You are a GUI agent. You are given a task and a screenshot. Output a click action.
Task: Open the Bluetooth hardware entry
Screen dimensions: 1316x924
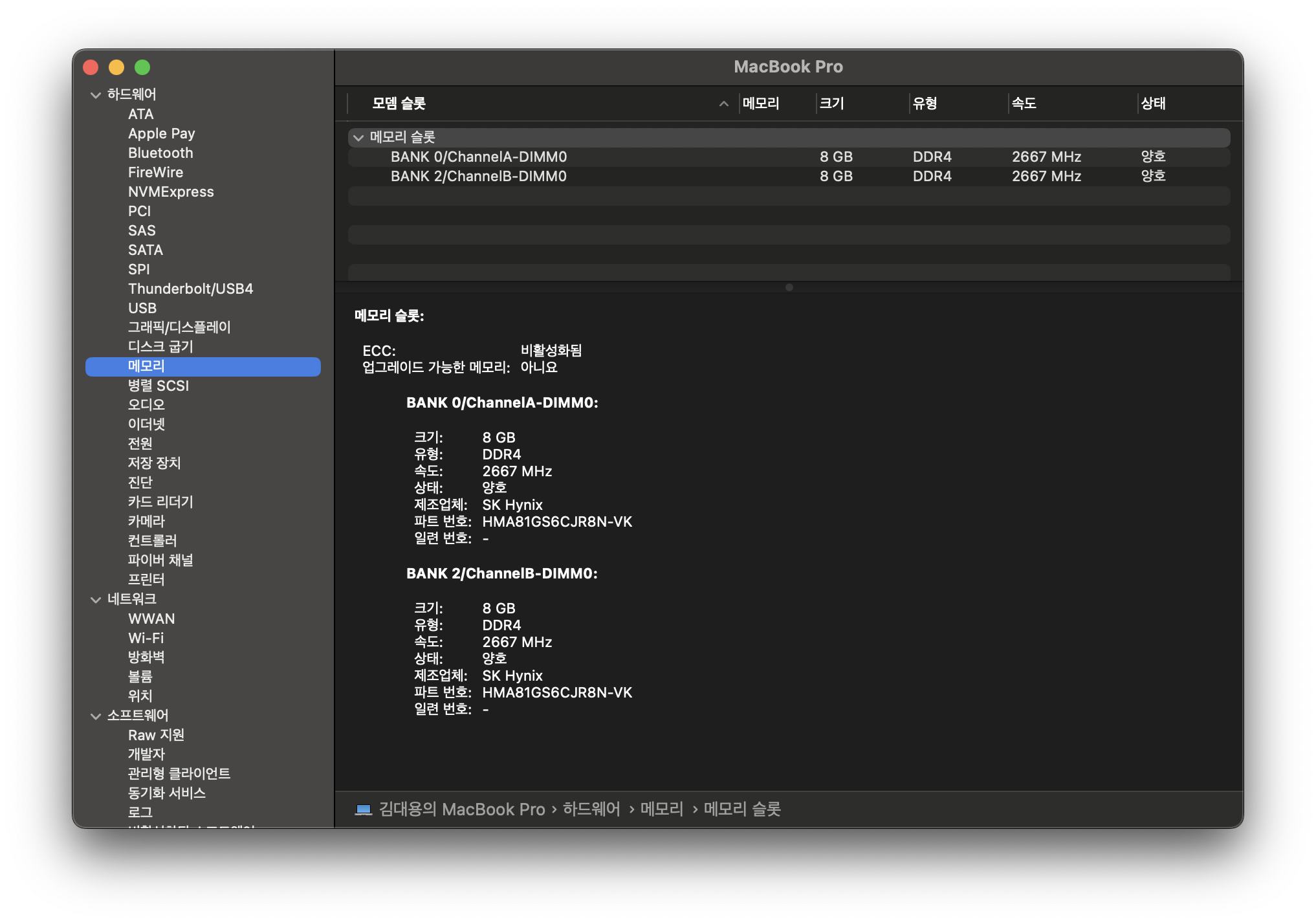[x=160, y=153]
